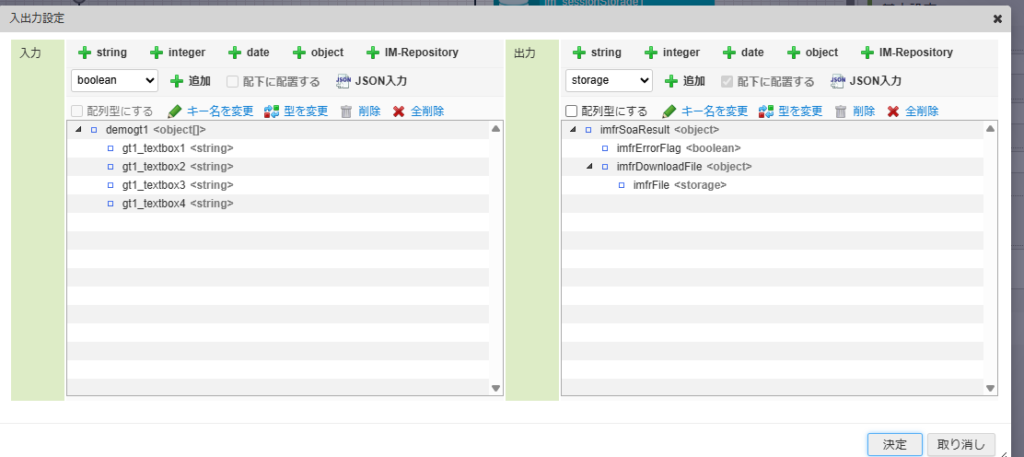Click the green plus string icon in input panel
The width and height of the screenshot is (1024, 457).
(85, 53)
